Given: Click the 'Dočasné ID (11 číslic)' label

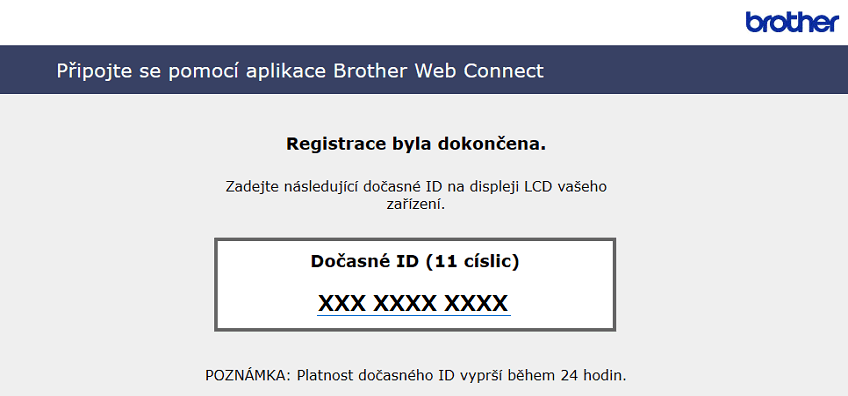Looking at the screenshot, I should coord(415,261).
